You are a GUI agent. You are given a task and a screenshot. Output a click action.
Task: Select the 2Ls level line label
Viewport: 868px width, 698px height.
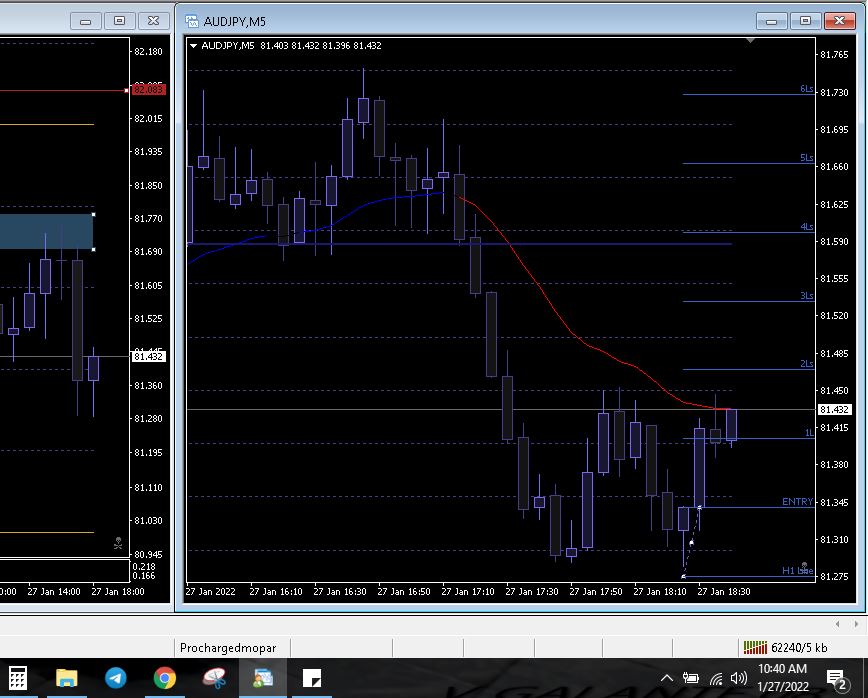point(807,364)
